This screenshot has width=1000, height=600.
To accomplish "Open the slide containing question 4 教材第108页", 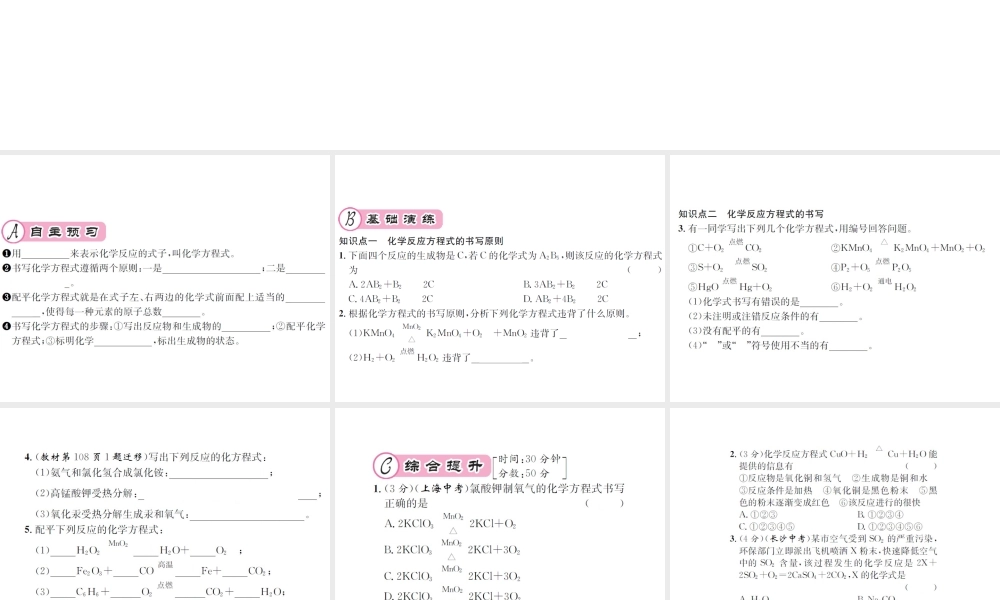I will (165, 504).
